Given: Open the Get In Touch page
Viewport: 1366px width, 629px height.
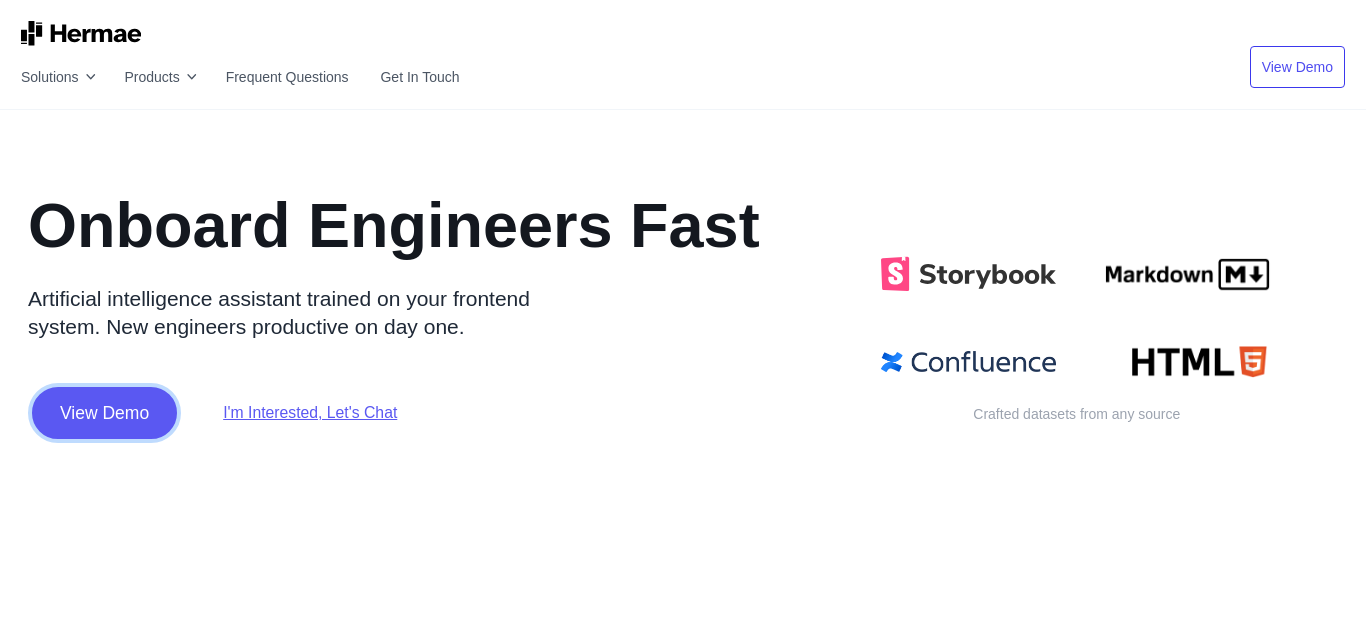Looking at the screenshot, I should coord(420,77).
